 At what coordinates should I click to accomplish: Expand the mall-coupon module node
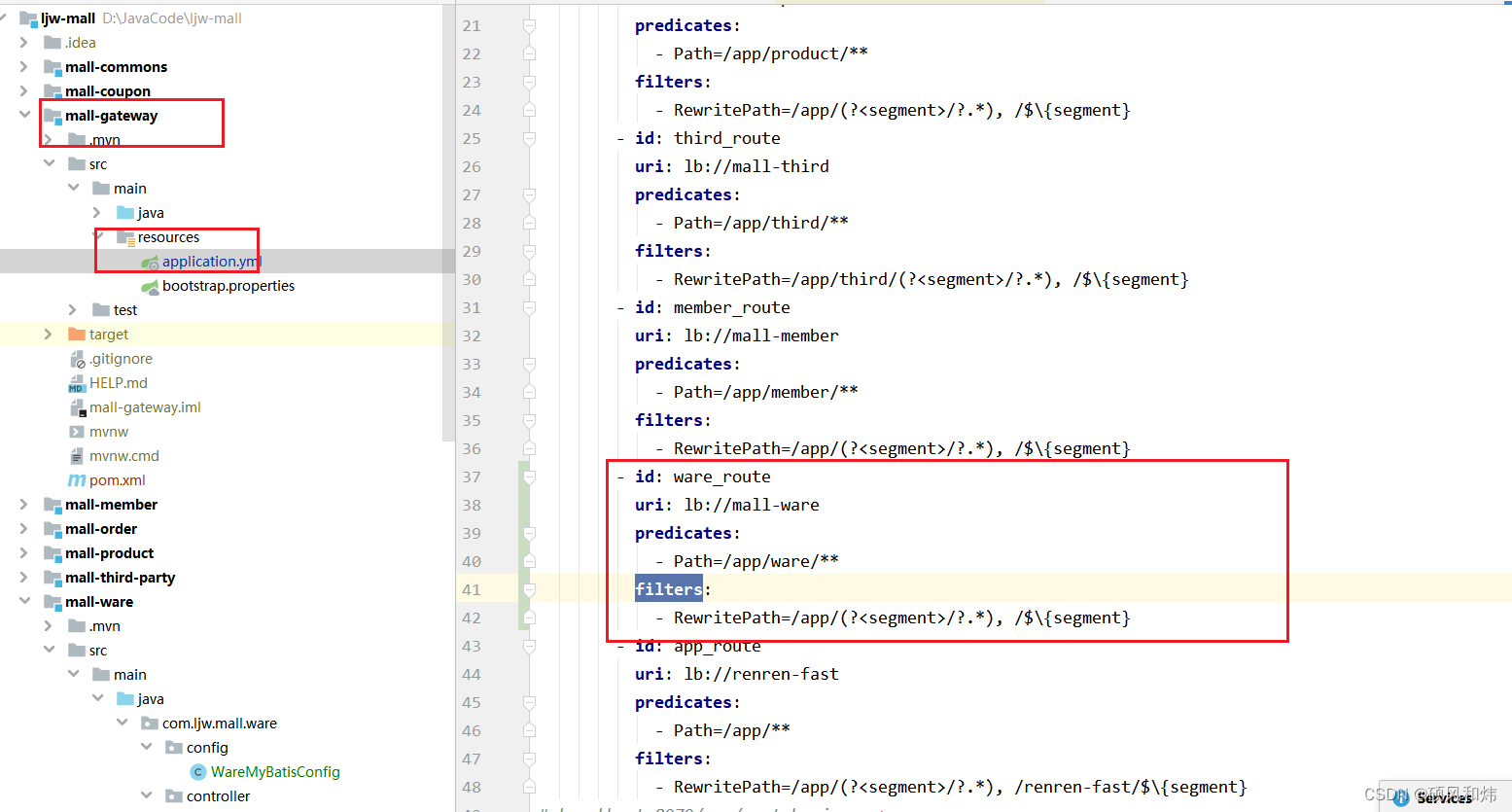click(x=24, y=90)
